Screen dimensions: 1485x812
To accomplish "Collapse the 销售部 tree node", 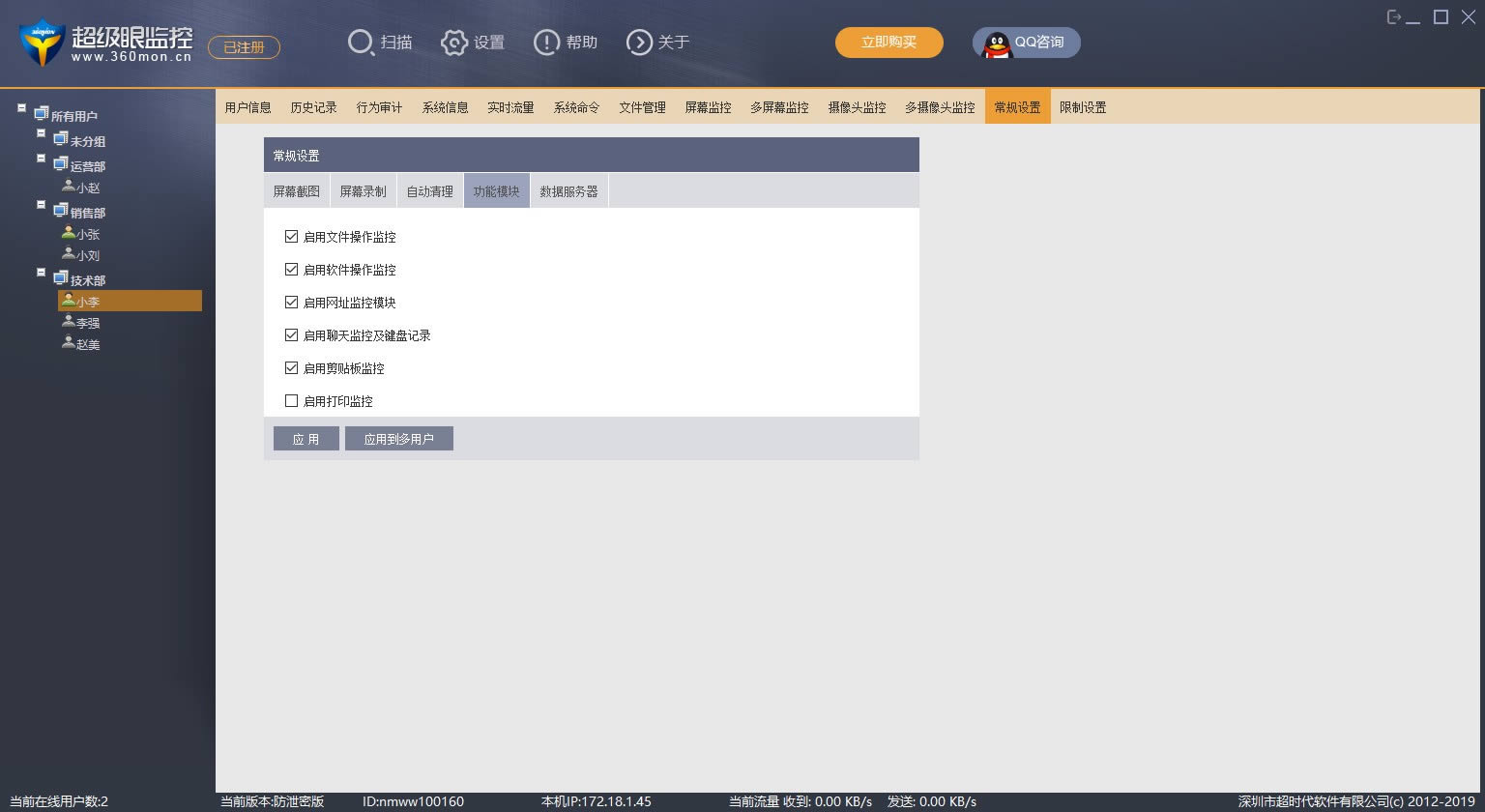I will click(42, 206).
